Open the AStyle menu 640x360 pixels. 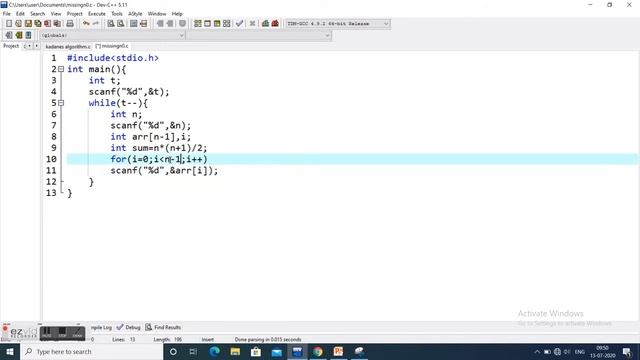(x=135, y=14)
